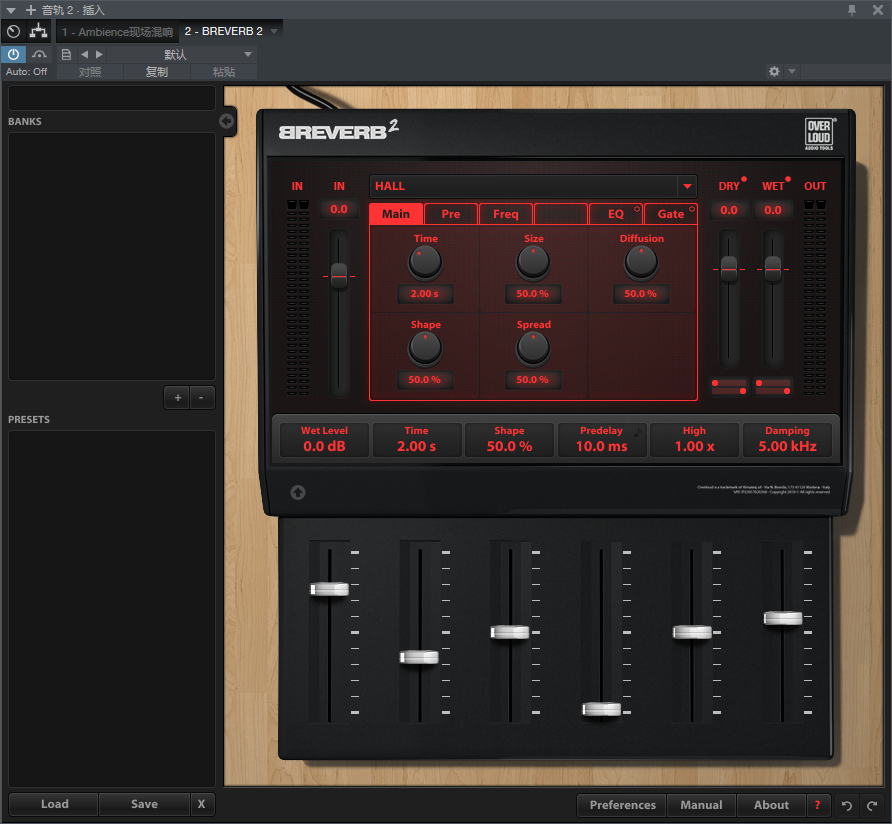Click the undo arrow icon
Viewport: 892px width, 824px height.
click(846, 805)
